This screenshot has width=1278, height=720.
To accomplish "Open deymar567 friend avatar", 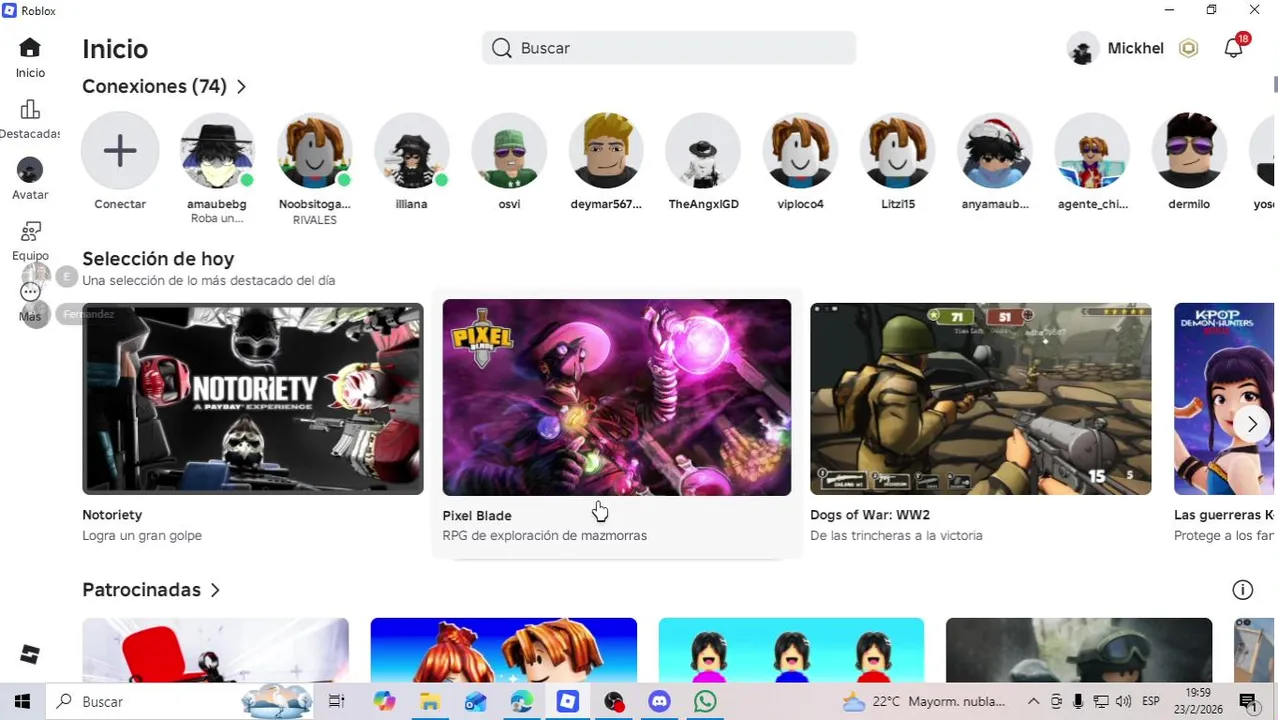I will (x=606, y=151).
